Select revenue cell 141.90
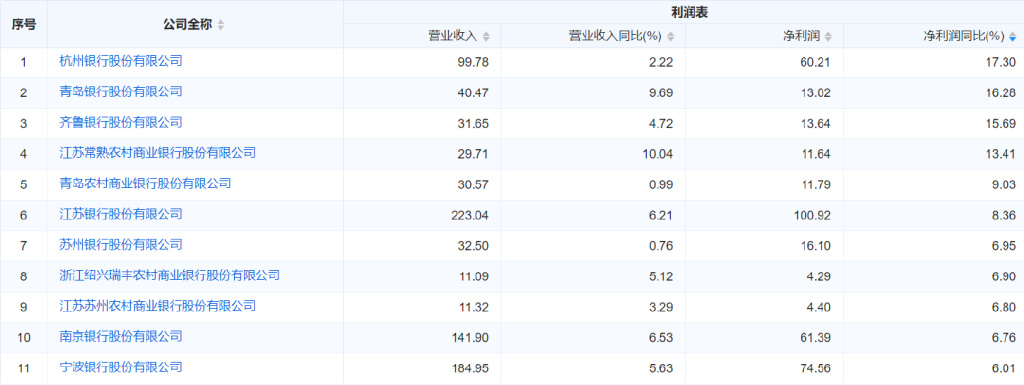The image size is (1024, 385). tap(470, 337)
